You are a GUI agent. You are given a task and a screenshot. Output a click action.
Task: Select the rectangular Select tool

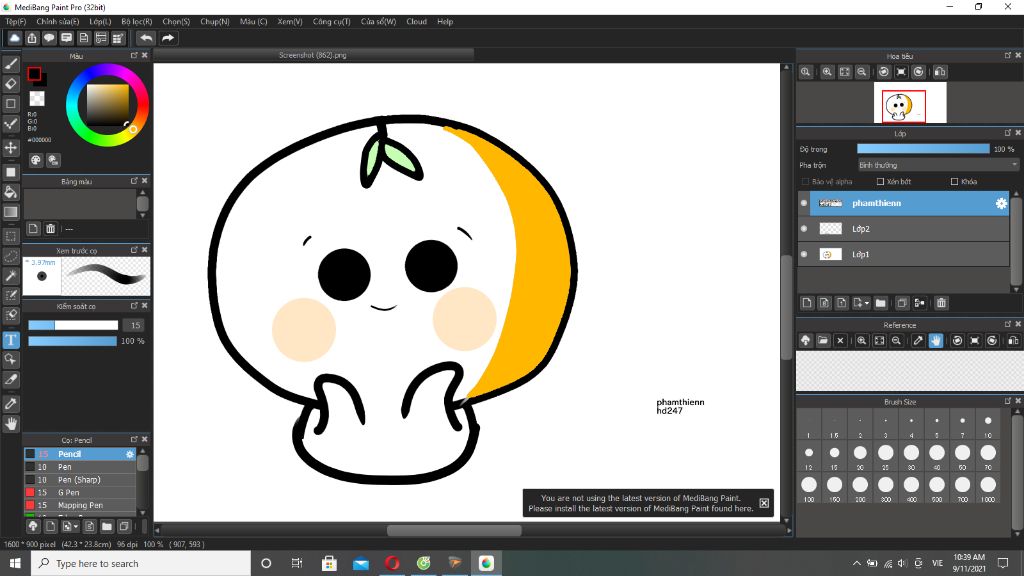tap(11, 236)
